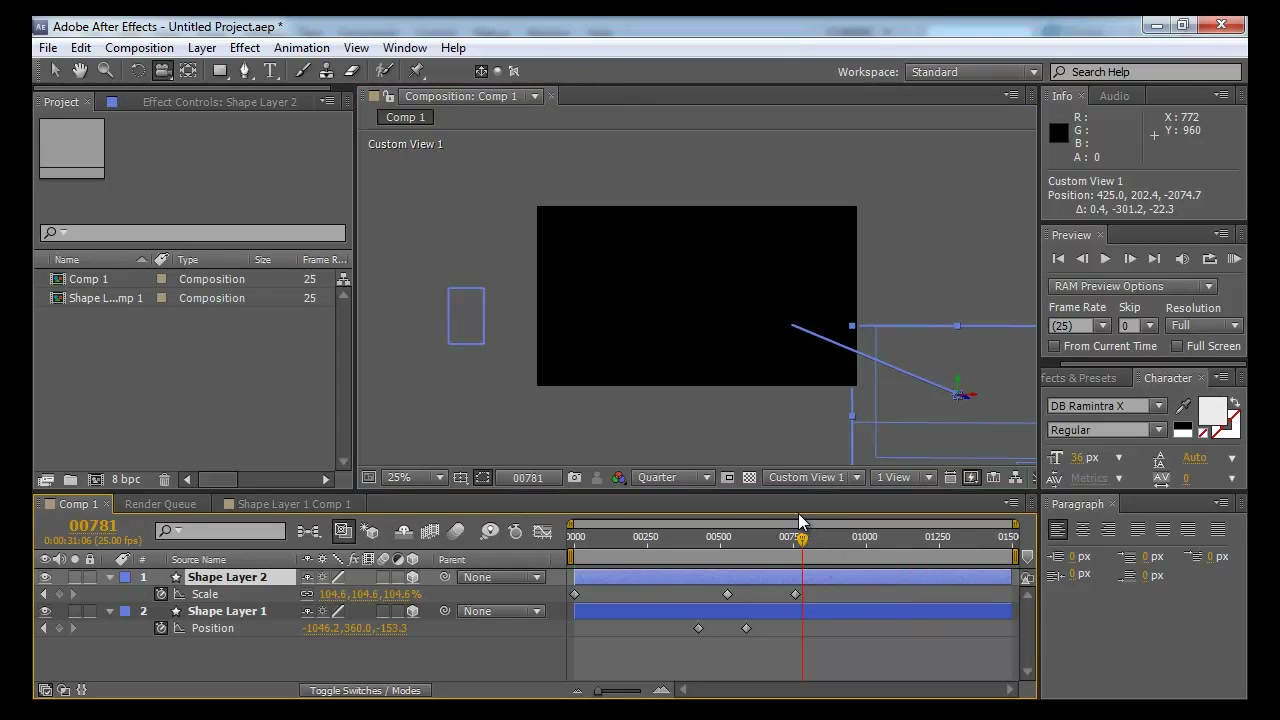Open the Workspace Standard dropdown
1280x720 pixels.
[x=973, y=72]
